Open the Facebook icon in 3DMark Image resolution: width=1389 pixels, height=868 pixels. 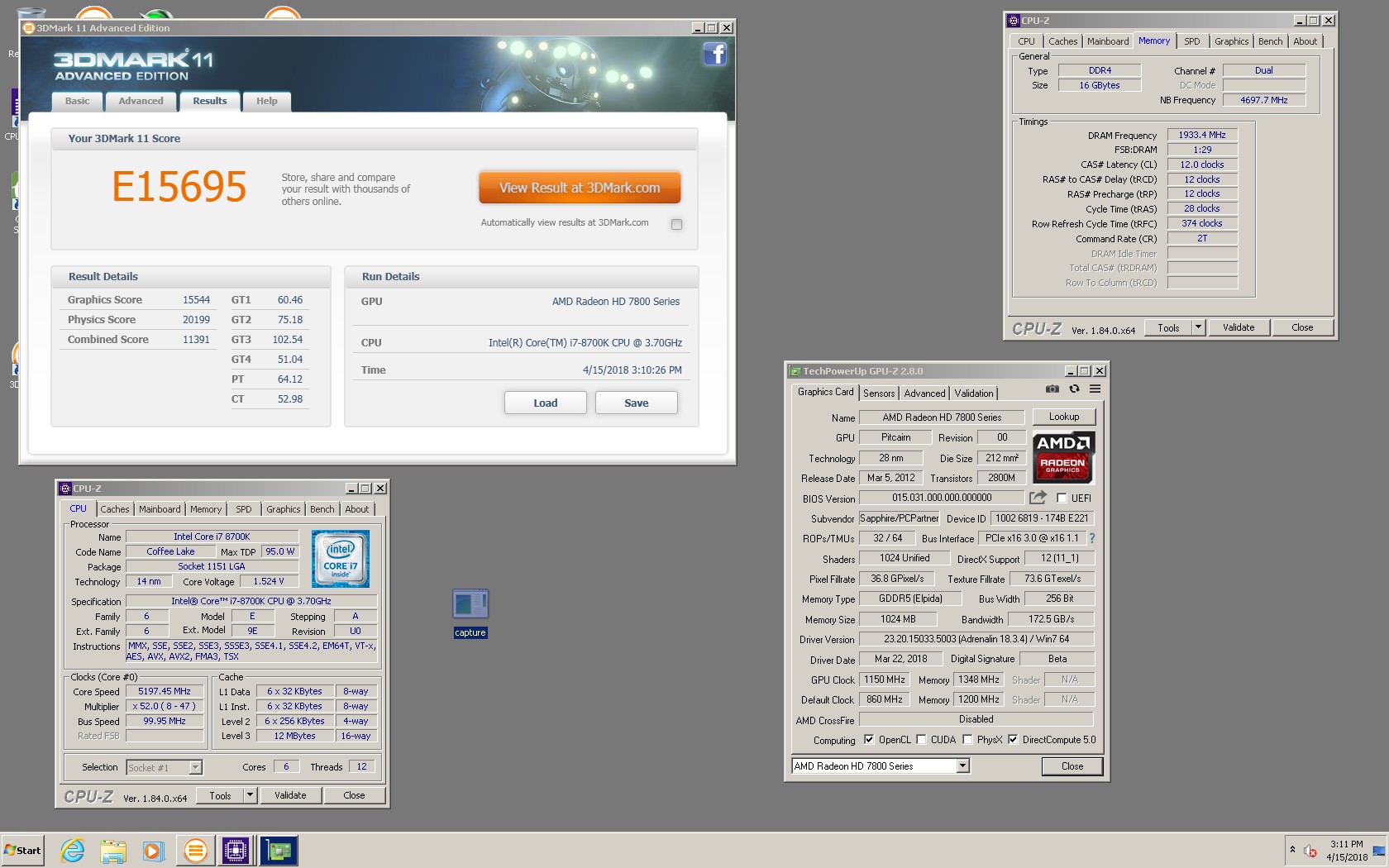pyautogui.click(x=714, y=55)
